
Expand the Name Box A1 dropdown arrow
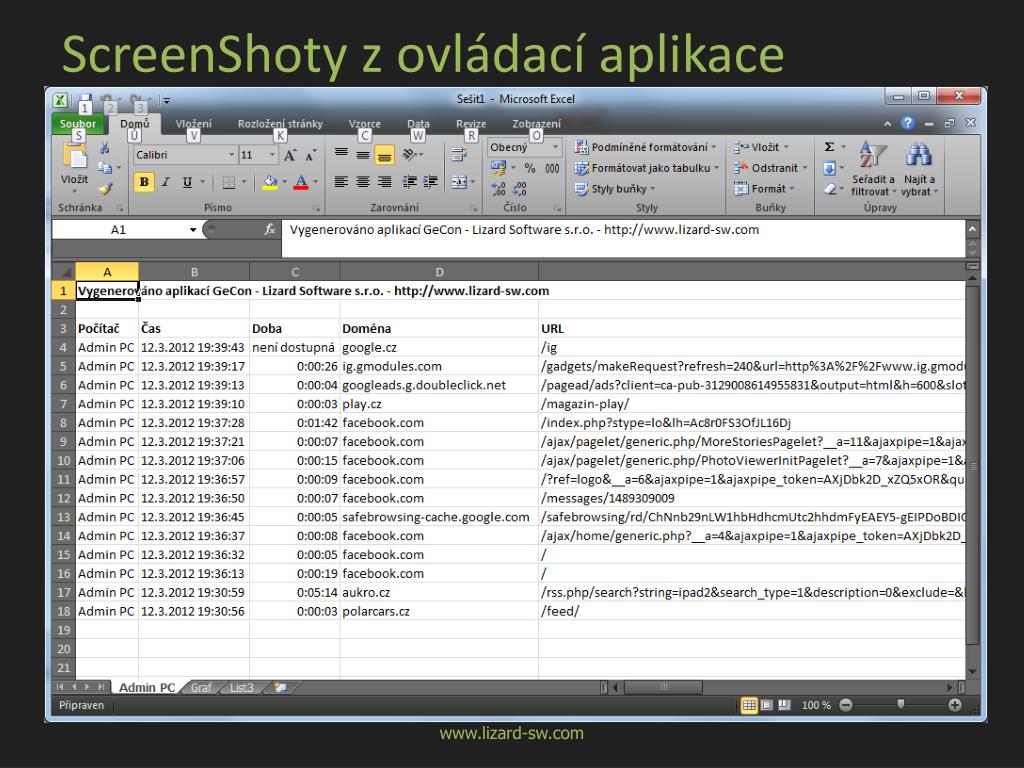(x=193, y=229)
